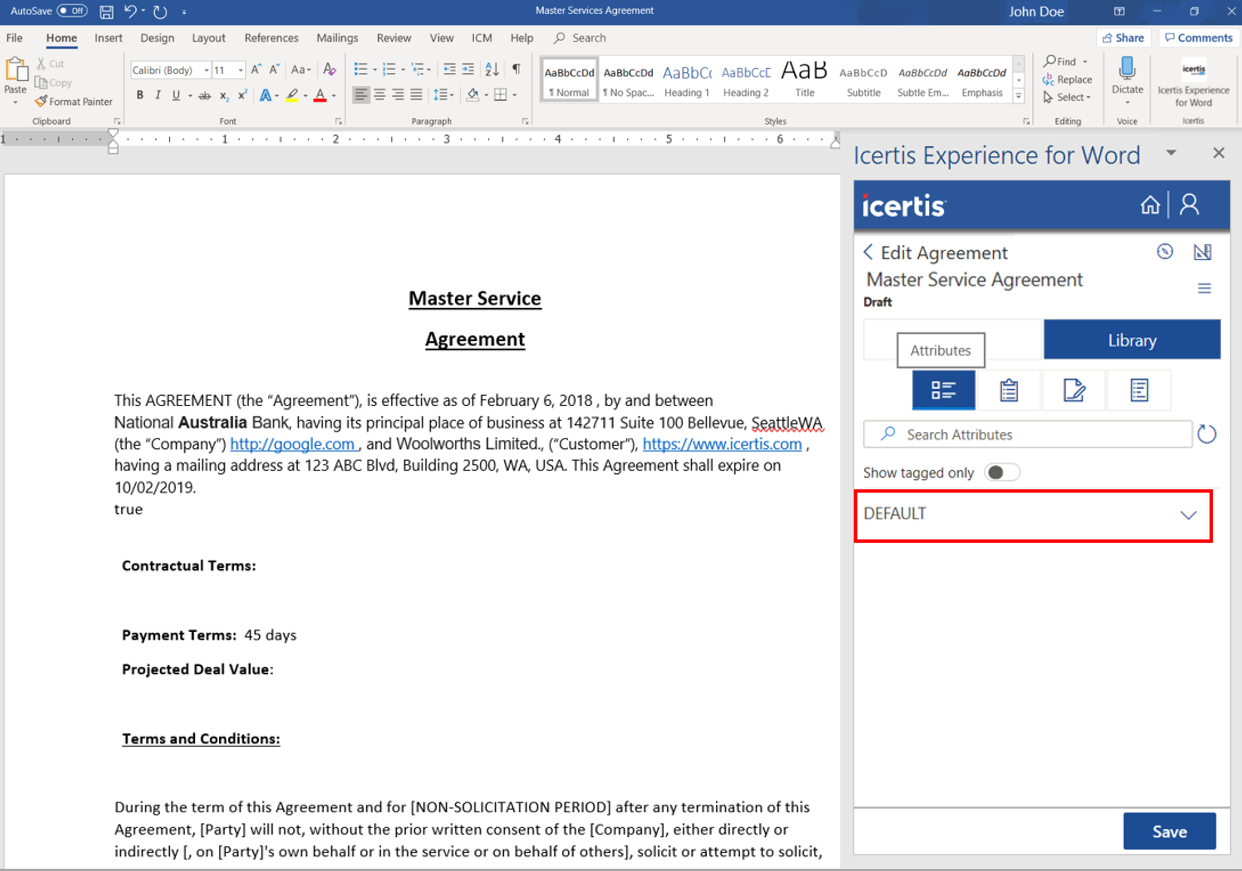Open the https://www.icertis.com hyperlink
Viewport: 1242px width, 871px height.
(722, 444)
